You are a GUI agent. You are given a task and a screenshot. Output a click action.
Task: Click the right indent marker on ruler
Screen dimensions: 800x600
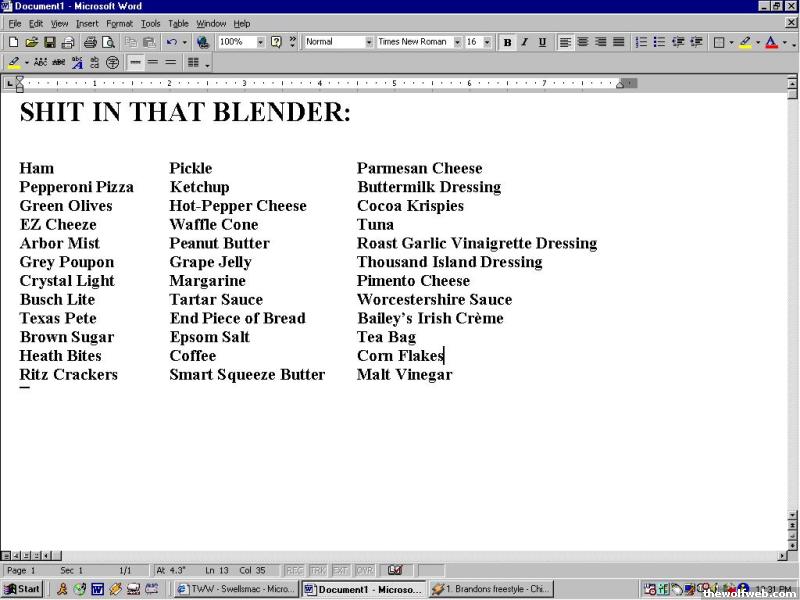(620, 84)
